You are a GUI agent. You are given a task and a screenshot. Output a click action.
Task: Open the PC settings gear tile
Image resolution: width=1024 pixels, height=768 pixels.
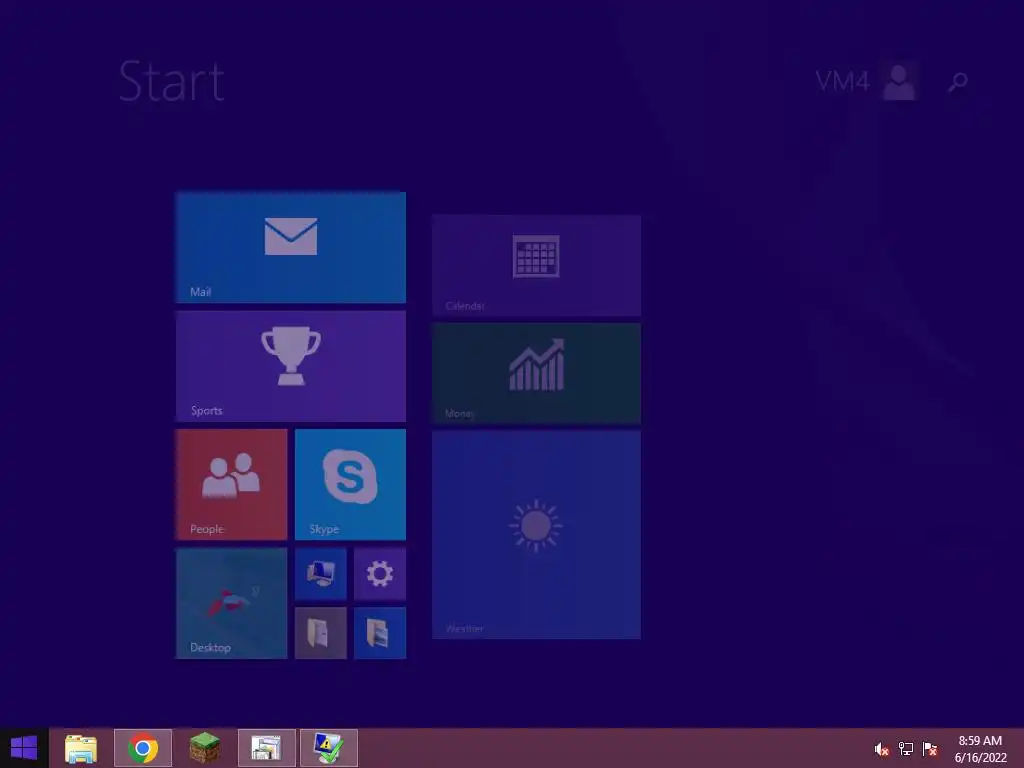[x=379, y=573]
